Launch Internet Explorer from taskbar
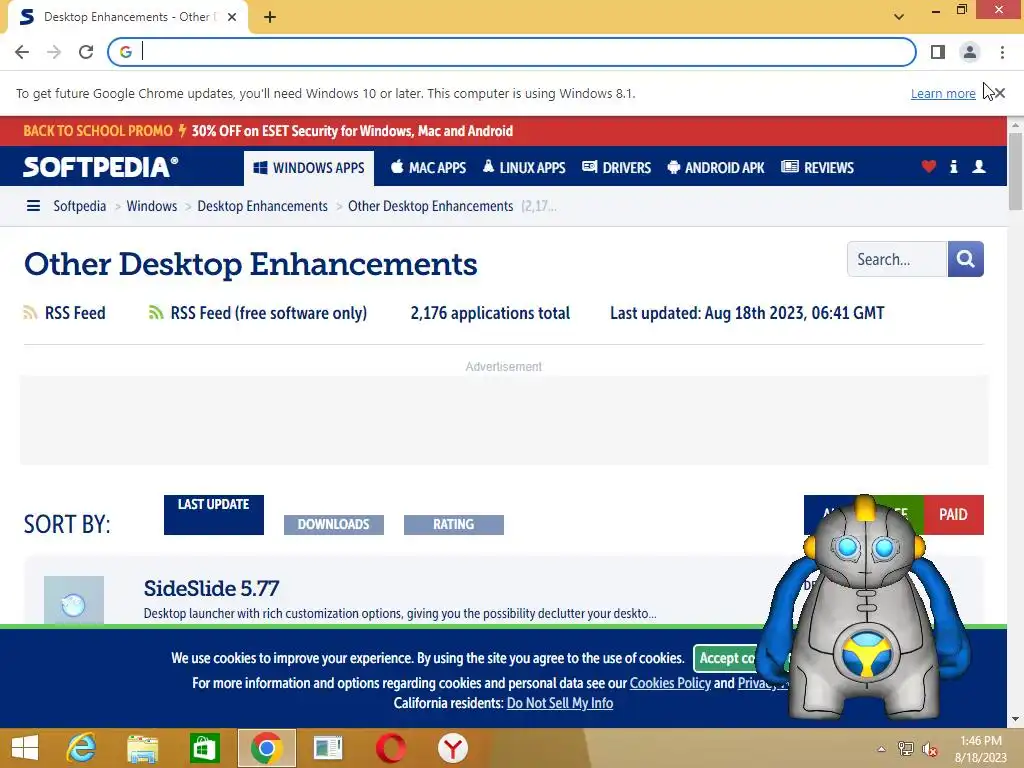 (x=82, y=748)
